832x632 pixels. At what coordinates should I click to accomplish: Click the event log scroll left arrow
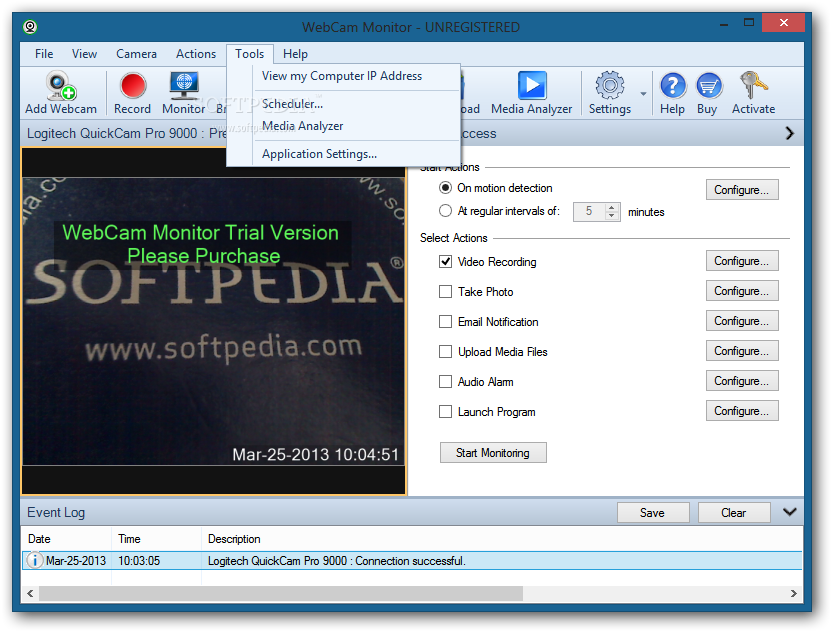[x=30, y=593]
